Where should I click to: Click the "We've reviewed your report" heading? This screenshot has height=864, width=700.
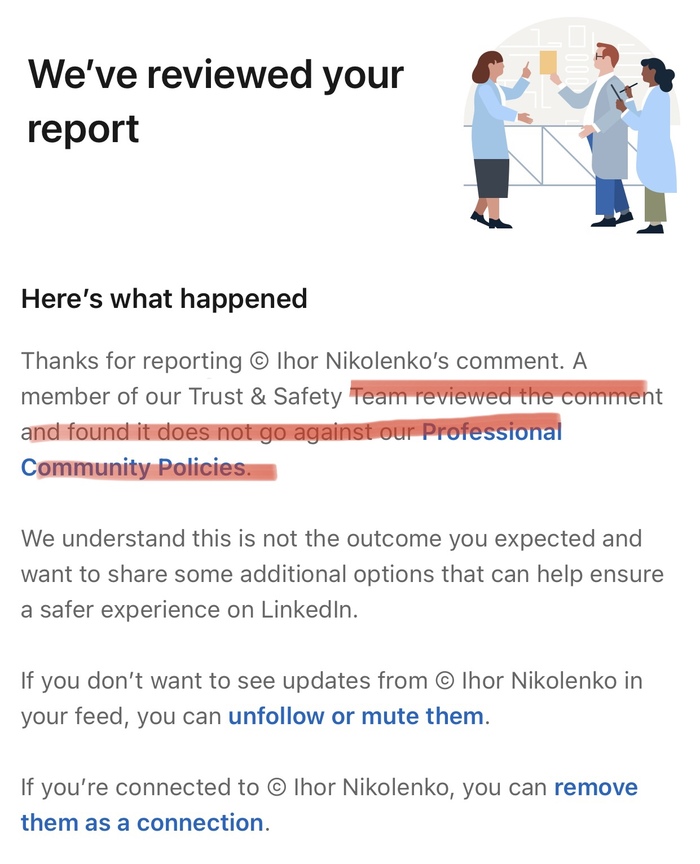(x=215, y=100)
